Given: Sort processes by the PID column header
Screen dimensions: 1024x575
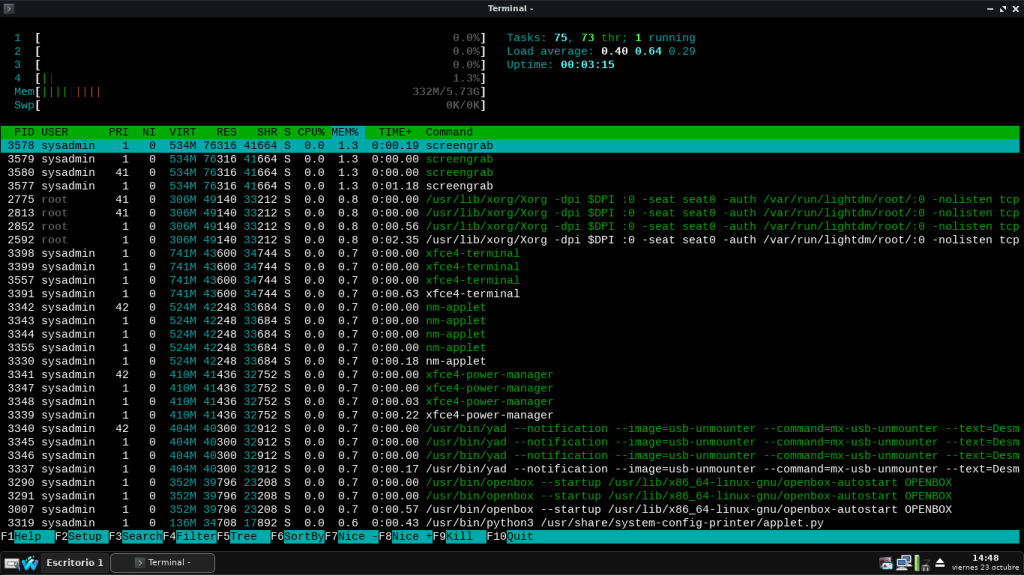Looking at the screenshot, I should pyautogui.click(x=24, y=132).
